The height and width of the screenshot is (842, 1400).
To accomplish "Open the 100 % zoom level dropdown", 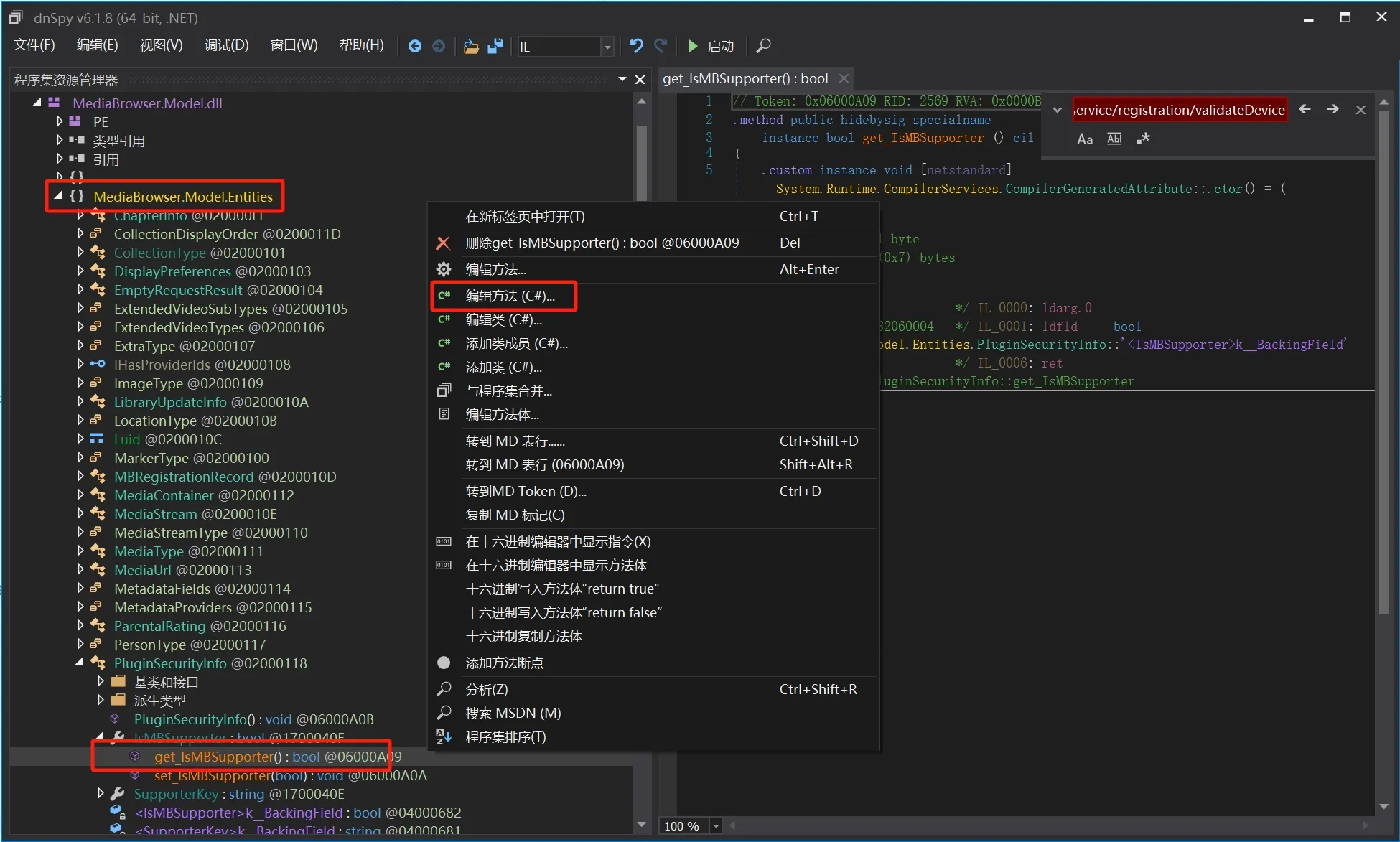I will tap(716, 826).
